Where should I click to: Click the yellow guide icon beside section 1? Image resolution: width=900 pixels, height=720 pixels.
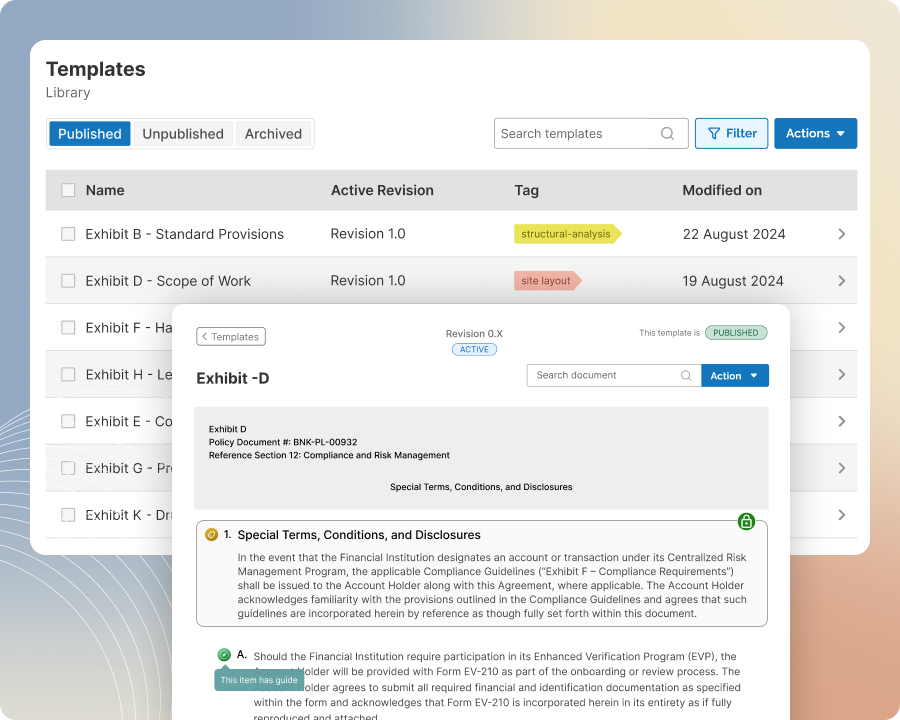(x=211, y=535)
